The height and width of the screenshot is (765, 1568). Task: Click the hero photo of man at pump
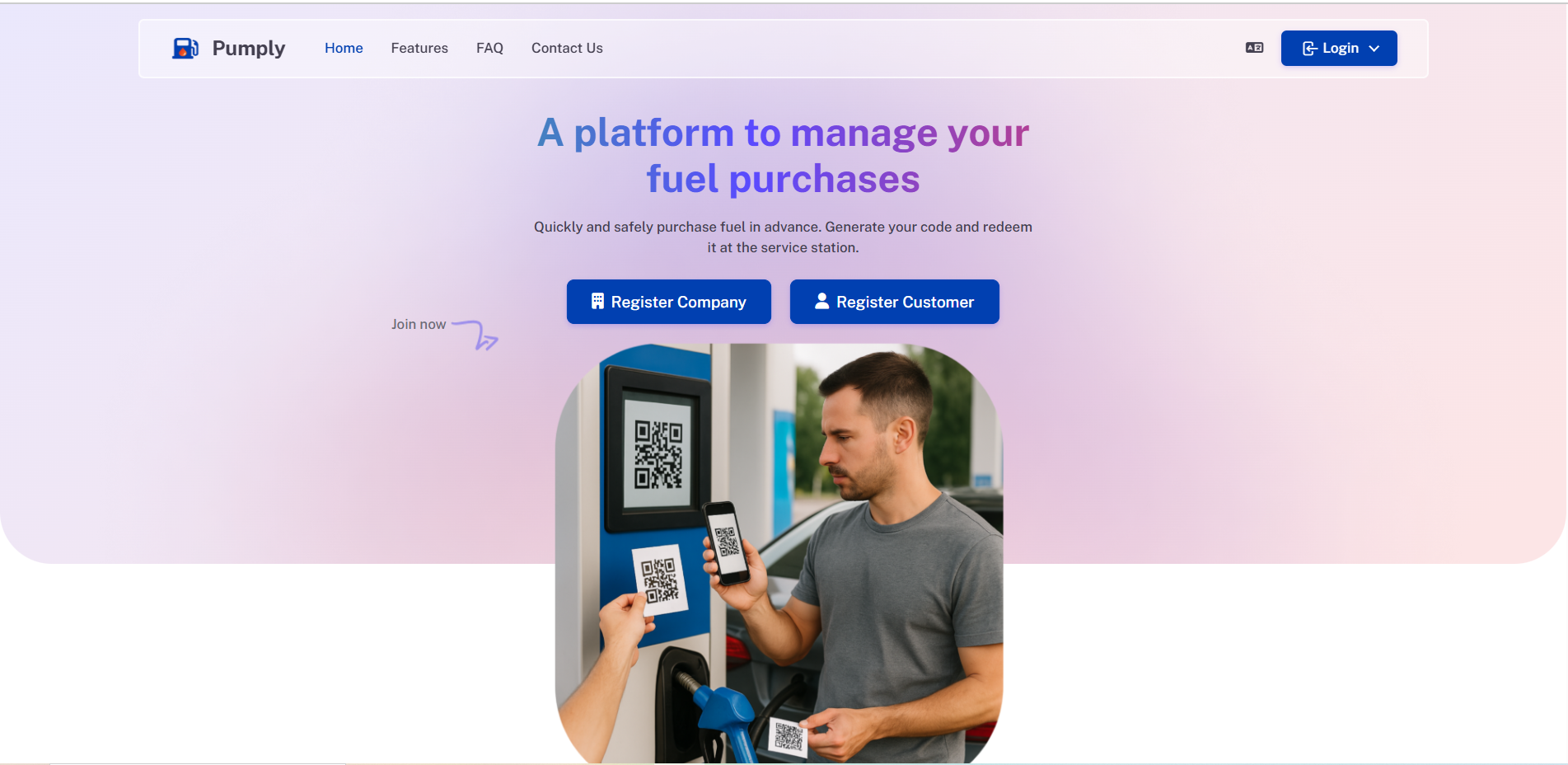pyautogui.click(x=779, y=553)
